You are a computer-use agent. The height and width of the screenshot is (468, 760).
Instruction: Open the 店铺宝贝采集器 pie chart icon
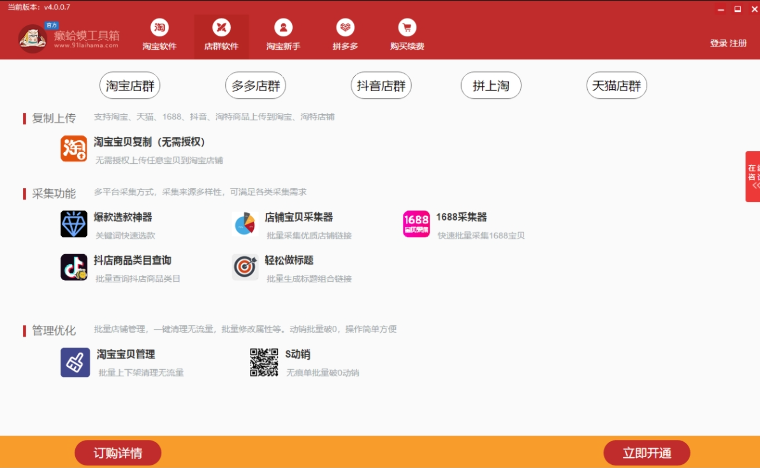click(x=245, y=224)
